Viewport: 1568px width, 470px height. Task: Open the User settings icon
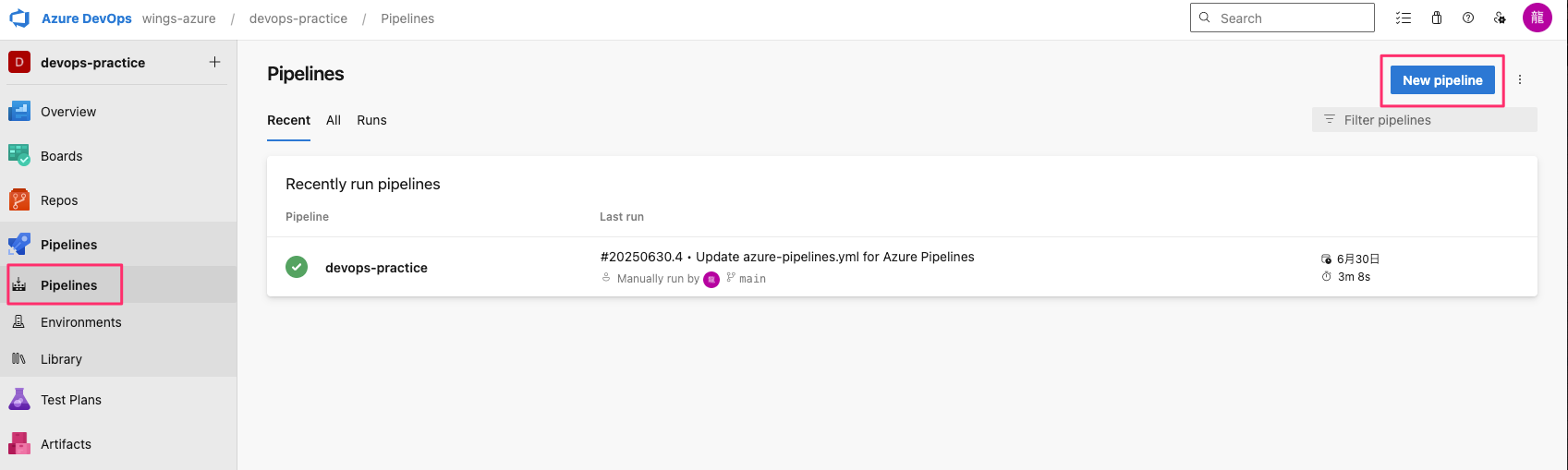1500,18
